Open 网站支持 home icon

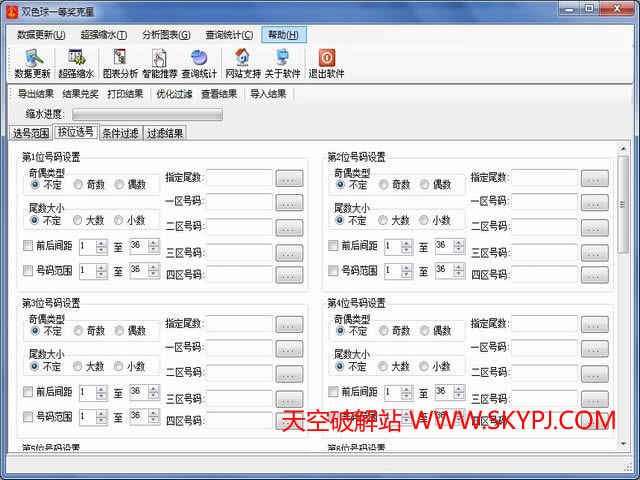click(x=242, y=64)
